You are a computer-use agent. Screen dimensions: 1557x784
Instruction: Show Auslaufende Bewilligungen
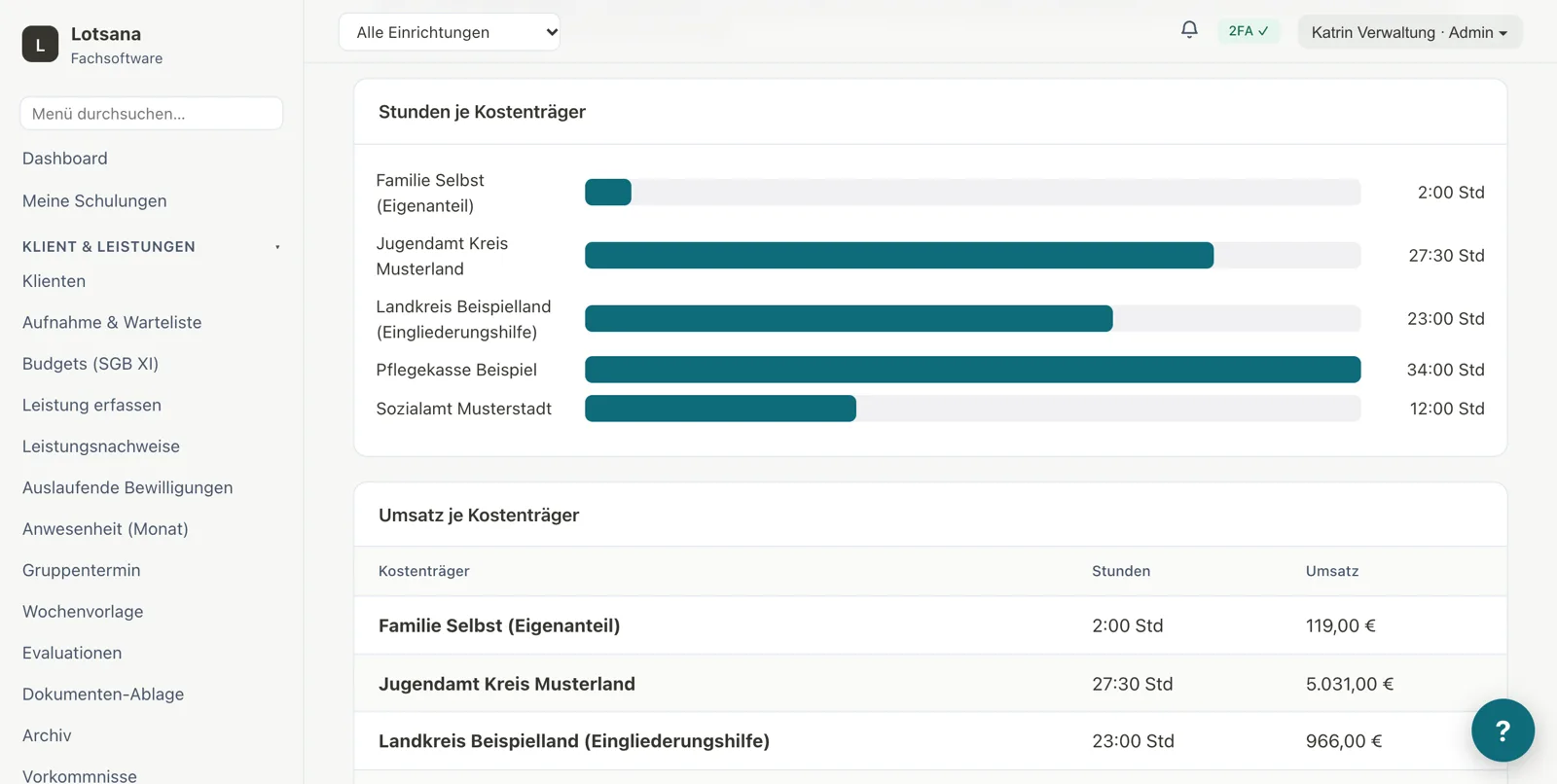tap(127, 488)
